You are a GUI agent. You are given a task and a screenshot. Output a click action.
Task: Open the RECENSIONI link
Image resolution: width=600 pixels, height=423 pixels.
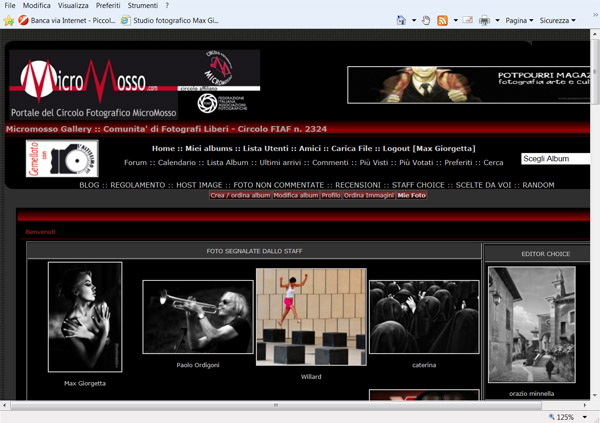click(x=358, y=185)
